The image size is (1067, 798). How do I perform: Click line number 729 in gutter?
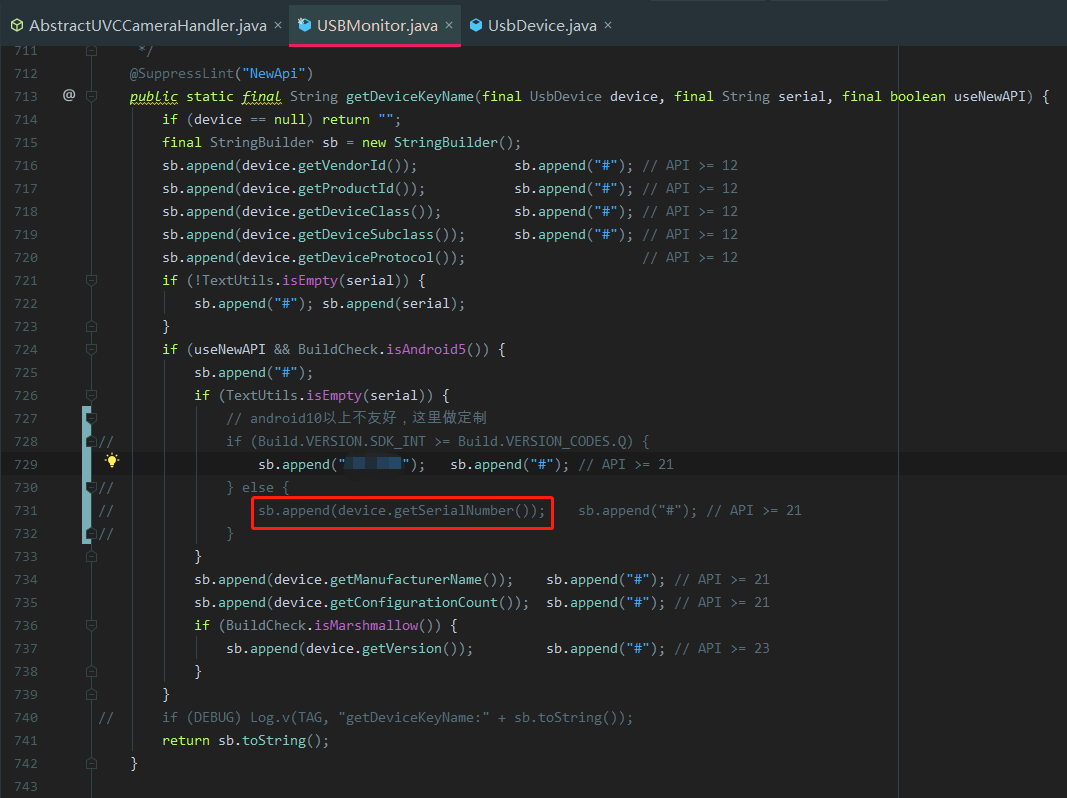click(x=26, y=464)
